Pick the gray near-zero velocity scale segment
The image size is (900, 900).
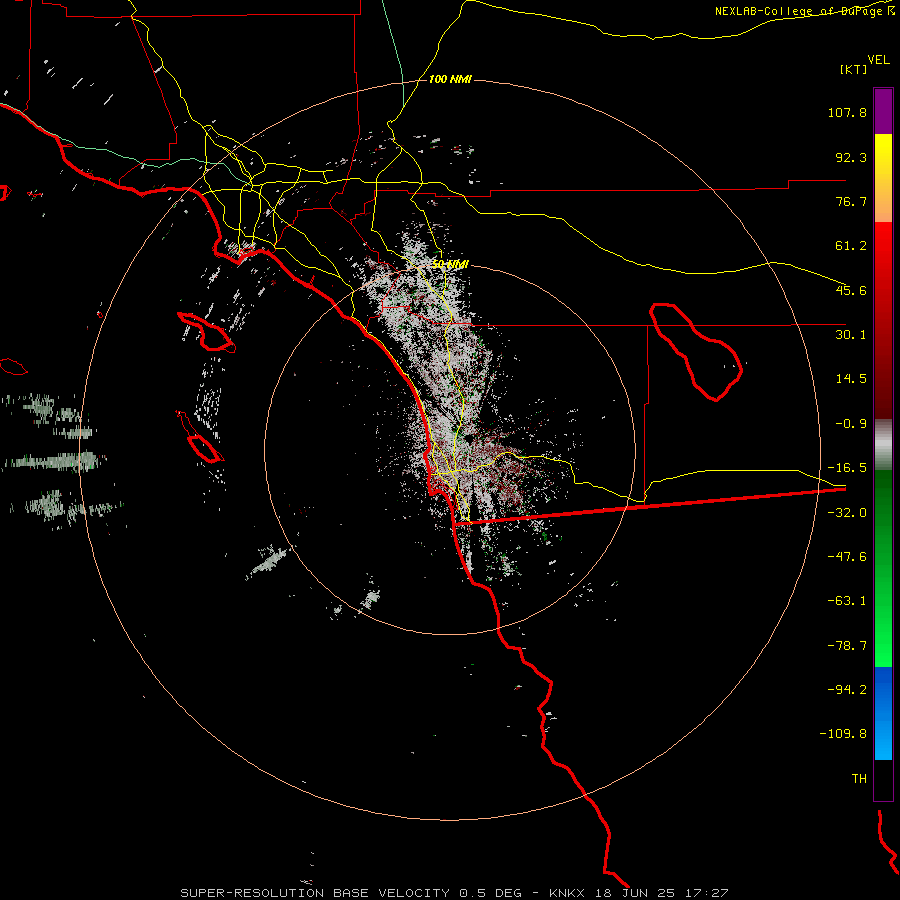(x=883, y=445)
